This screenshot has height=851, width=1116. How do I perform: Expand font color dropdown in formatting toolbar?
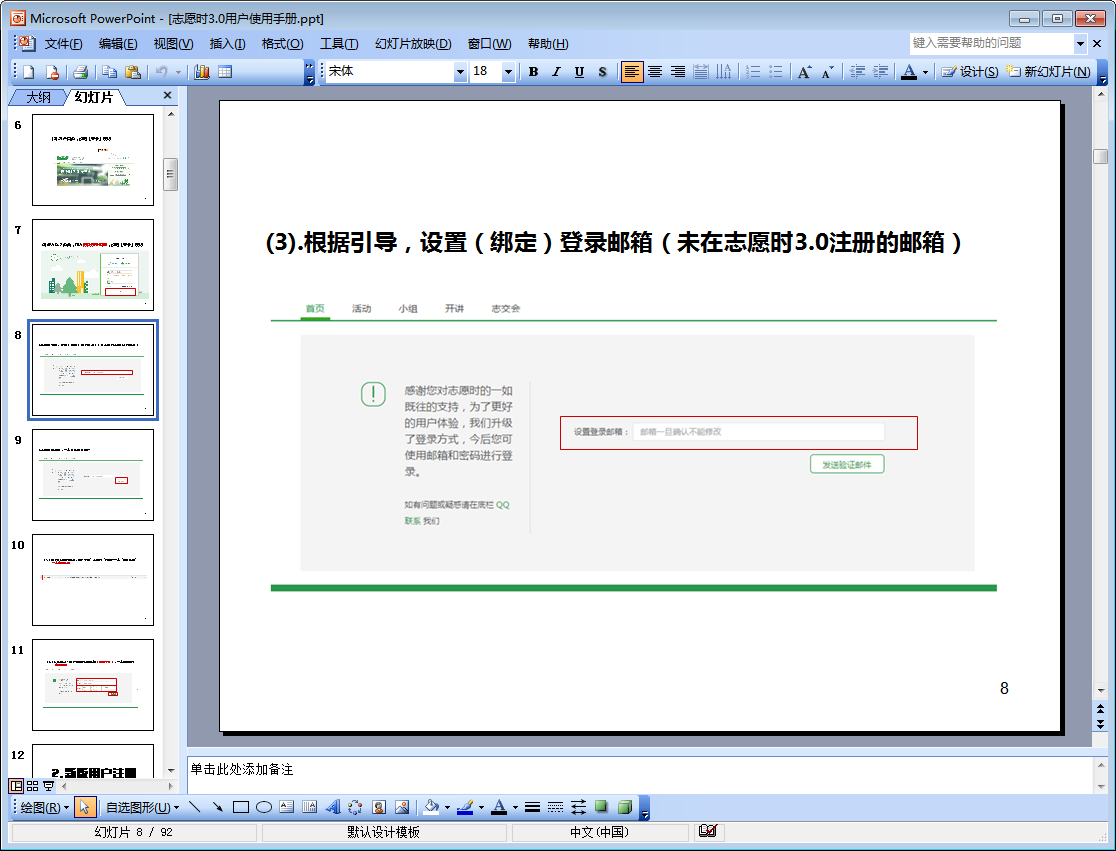click(x=925, y=72)
